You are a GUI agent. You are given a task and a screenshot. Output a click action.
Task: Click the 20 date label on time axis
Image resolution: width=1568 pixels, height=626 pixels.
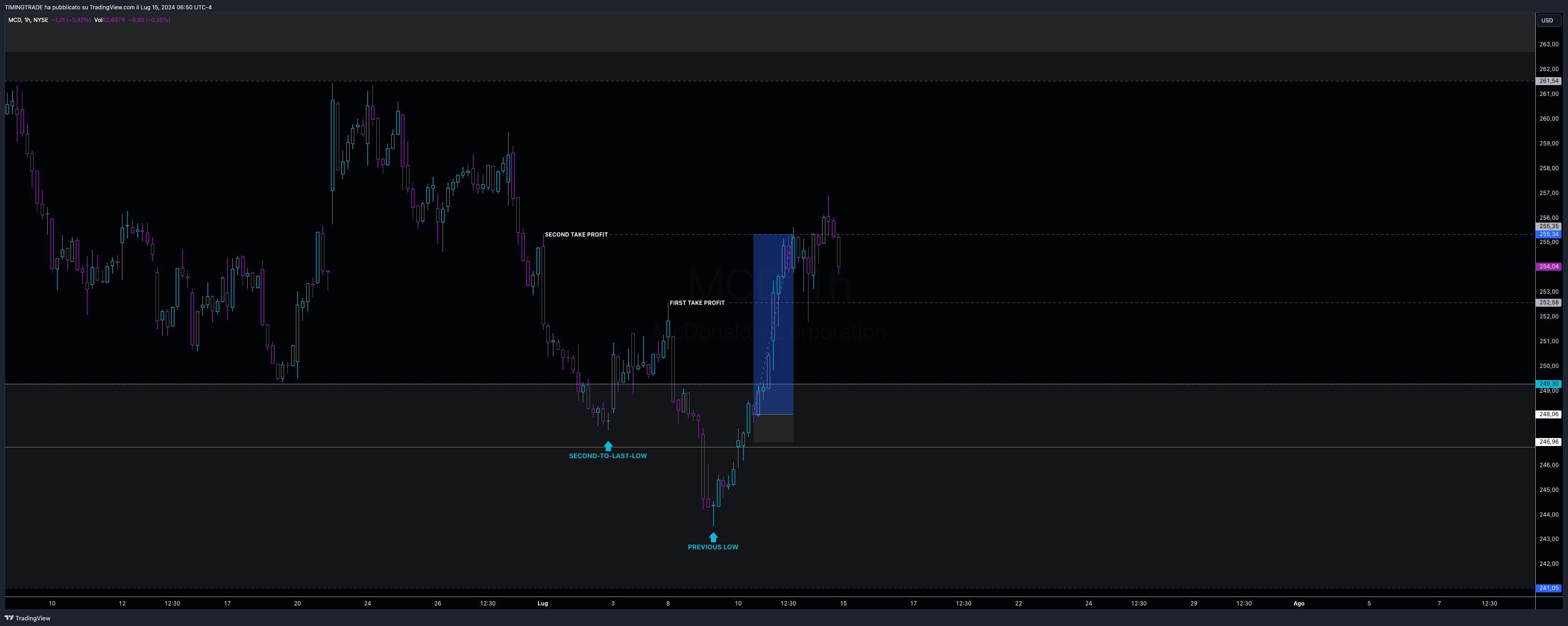click(297, 604)
